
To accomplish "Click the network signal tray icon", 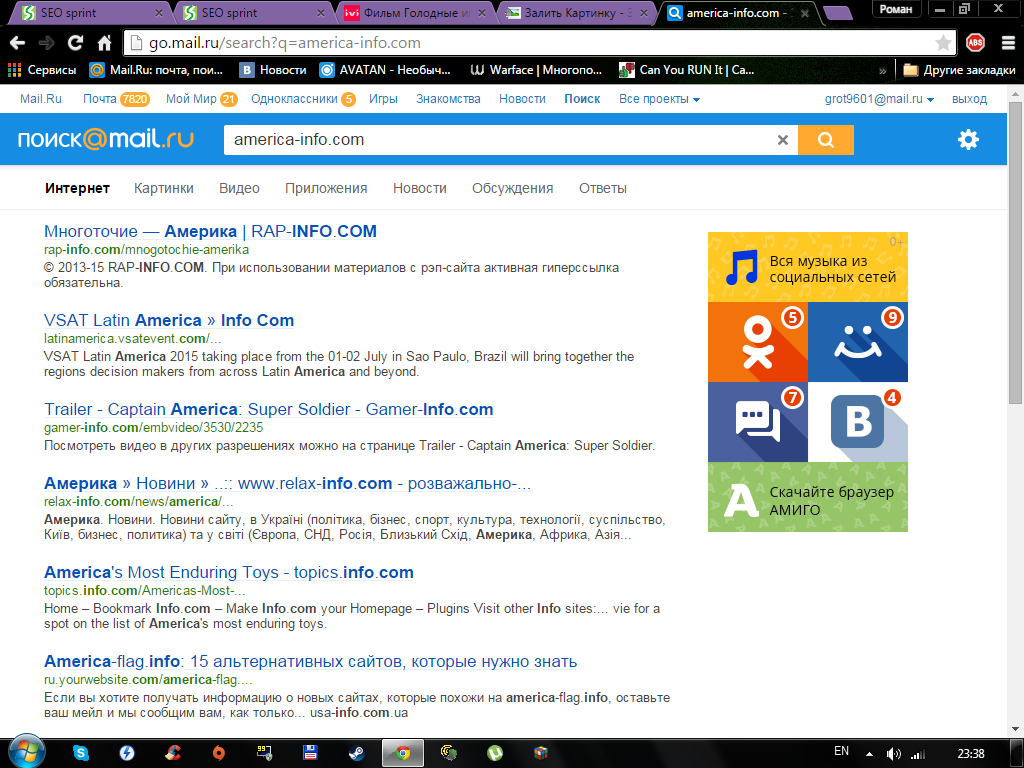I will pyautogui.click(x=918, y=754).
